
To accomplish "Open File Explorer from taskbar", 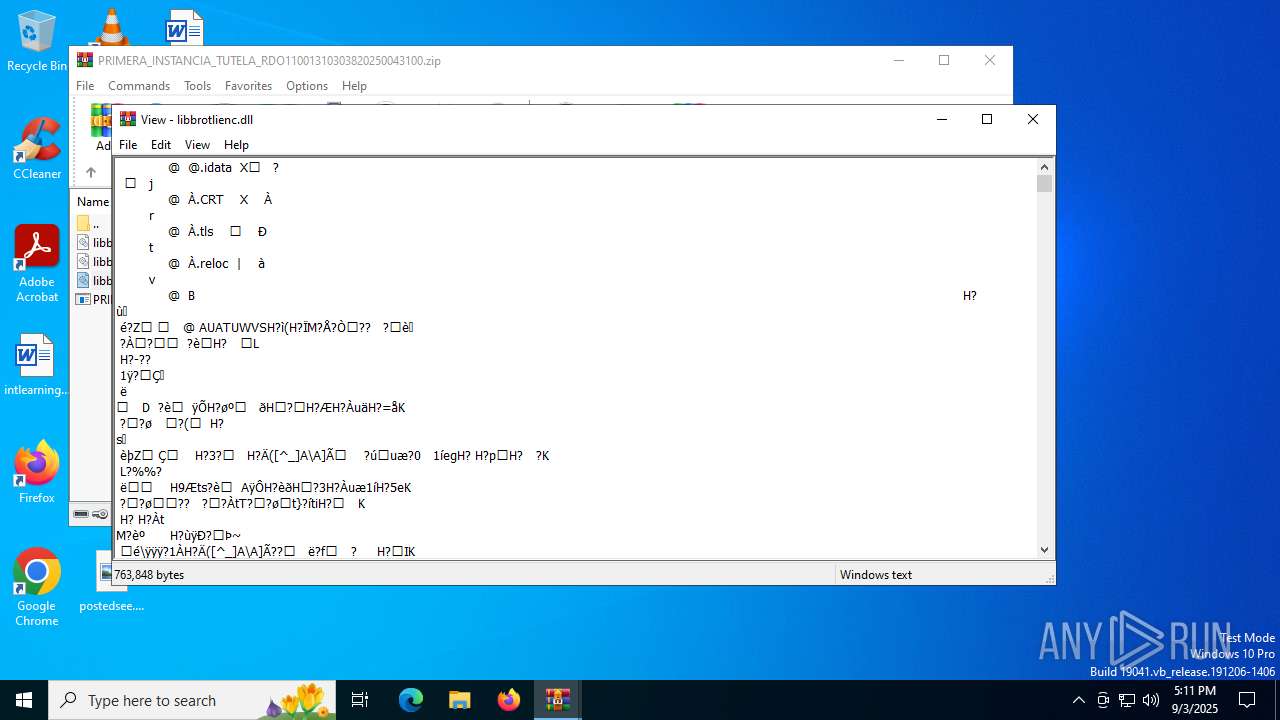I will (x=459, y=700).
